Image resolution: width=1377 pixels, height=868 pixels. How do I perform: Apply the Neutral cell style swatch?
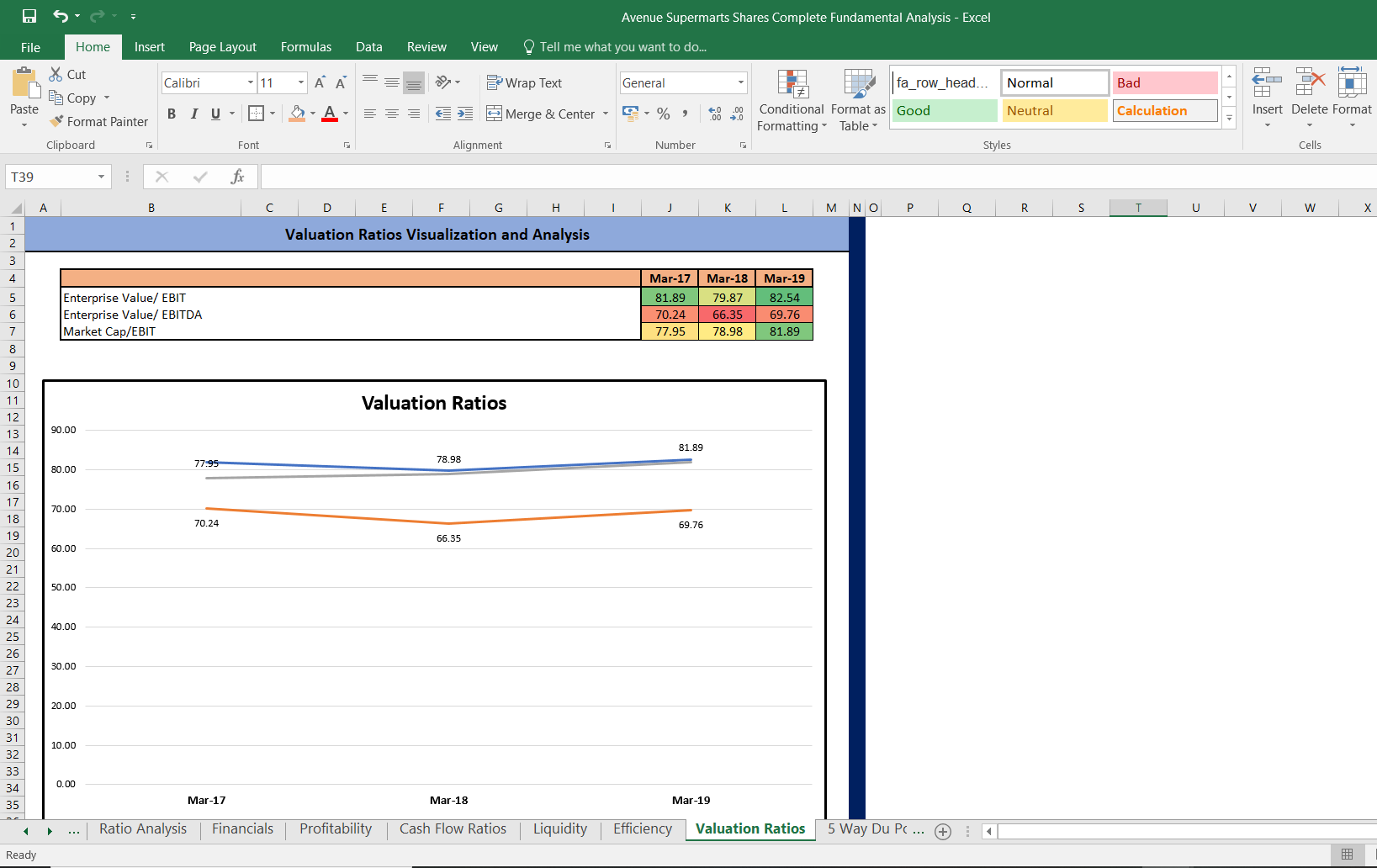(x=1055, y=110)
